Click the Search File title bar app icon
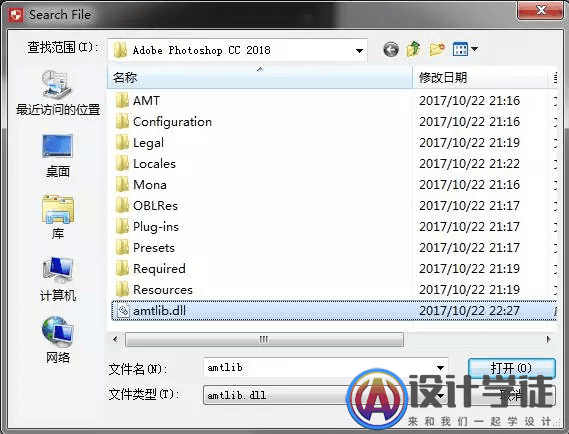Image resolution: width=569 pixels, height=434 pixels. (x=16, y=15)
